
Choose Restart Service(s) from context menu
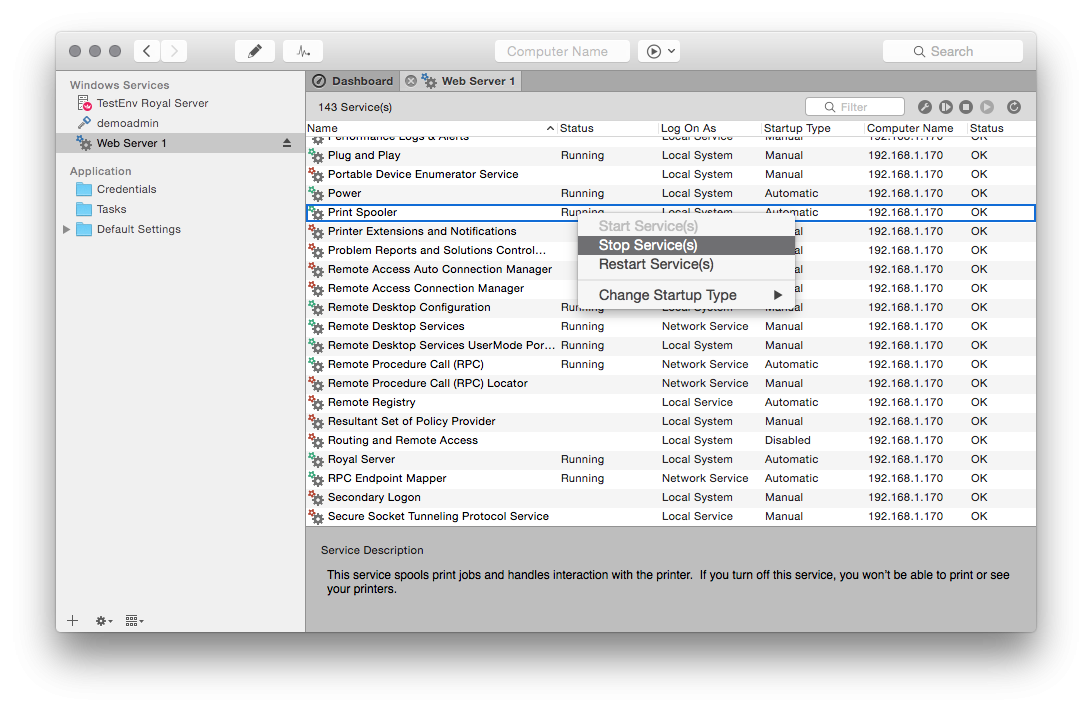[x=656, y=264]
